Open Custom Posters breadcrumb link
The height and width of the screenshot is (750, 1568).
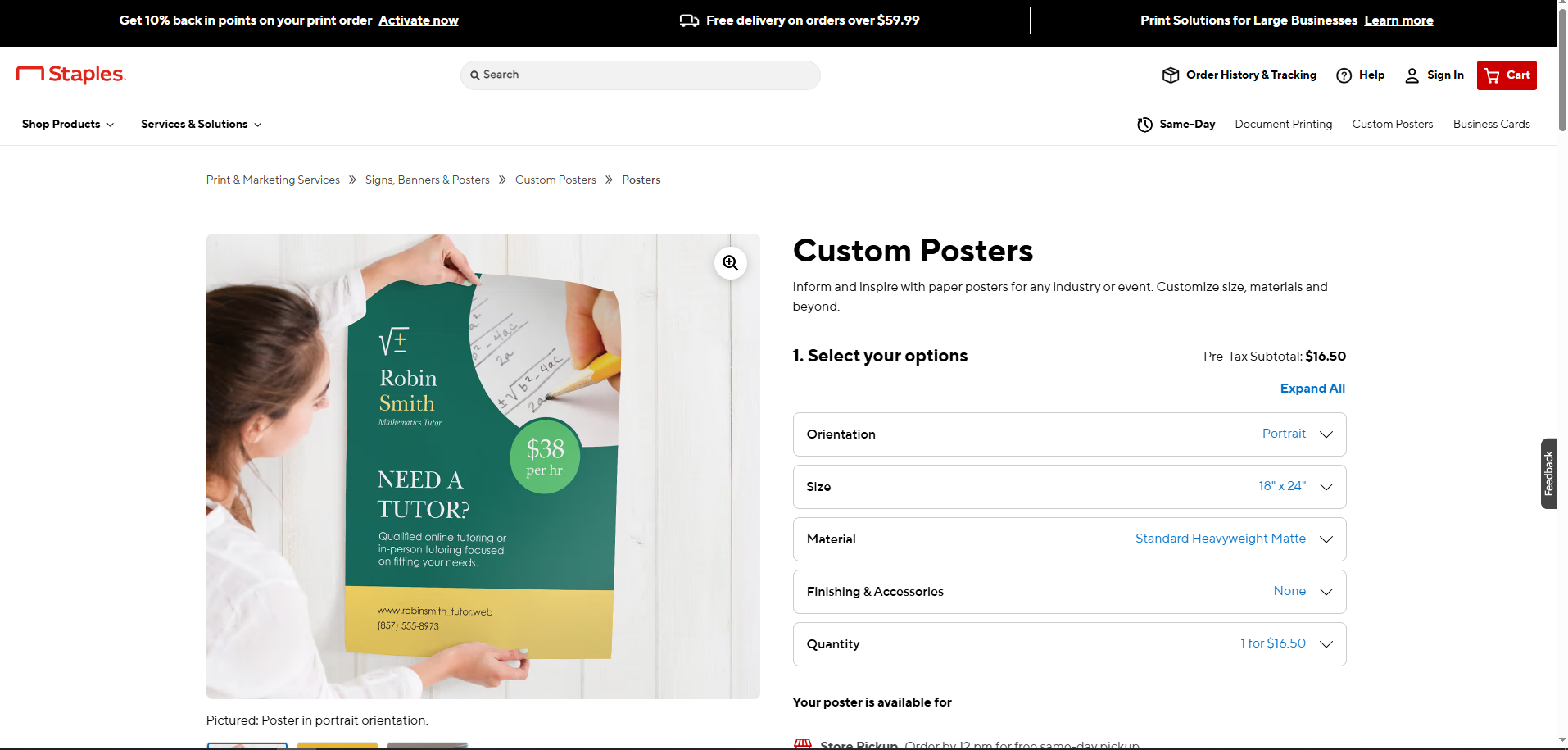tap(555, 180)
